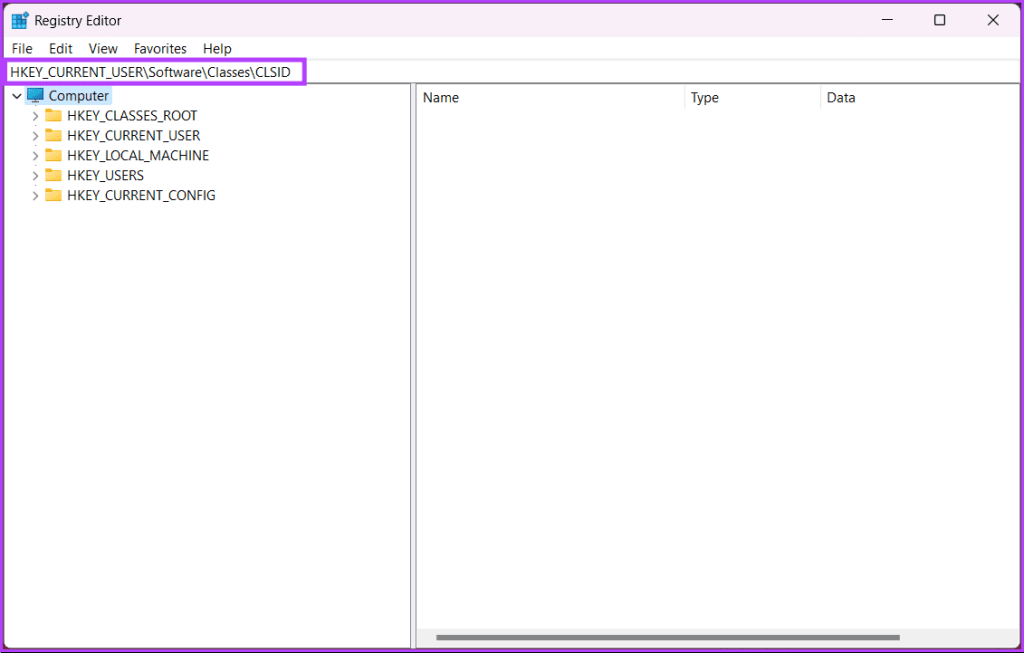This screenshot has height=653, width=1024.
Task: Open the Edit menu
Action: (x=60, y=48)
